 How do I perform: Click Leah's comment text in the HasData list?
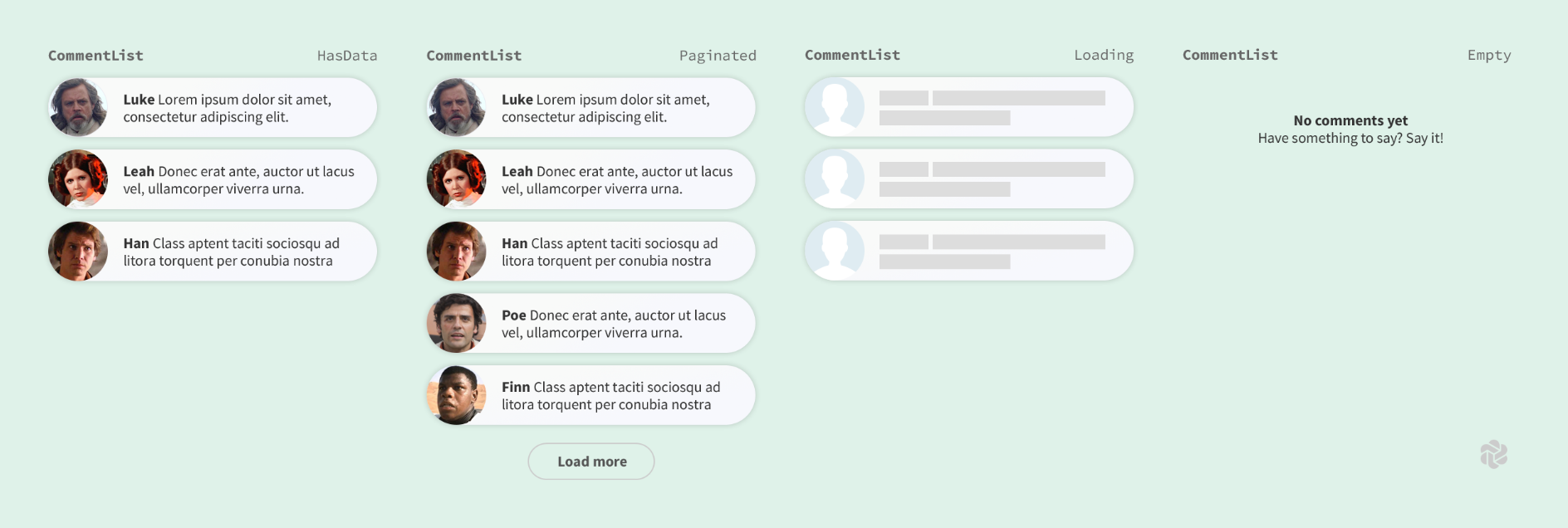(239, 180)
